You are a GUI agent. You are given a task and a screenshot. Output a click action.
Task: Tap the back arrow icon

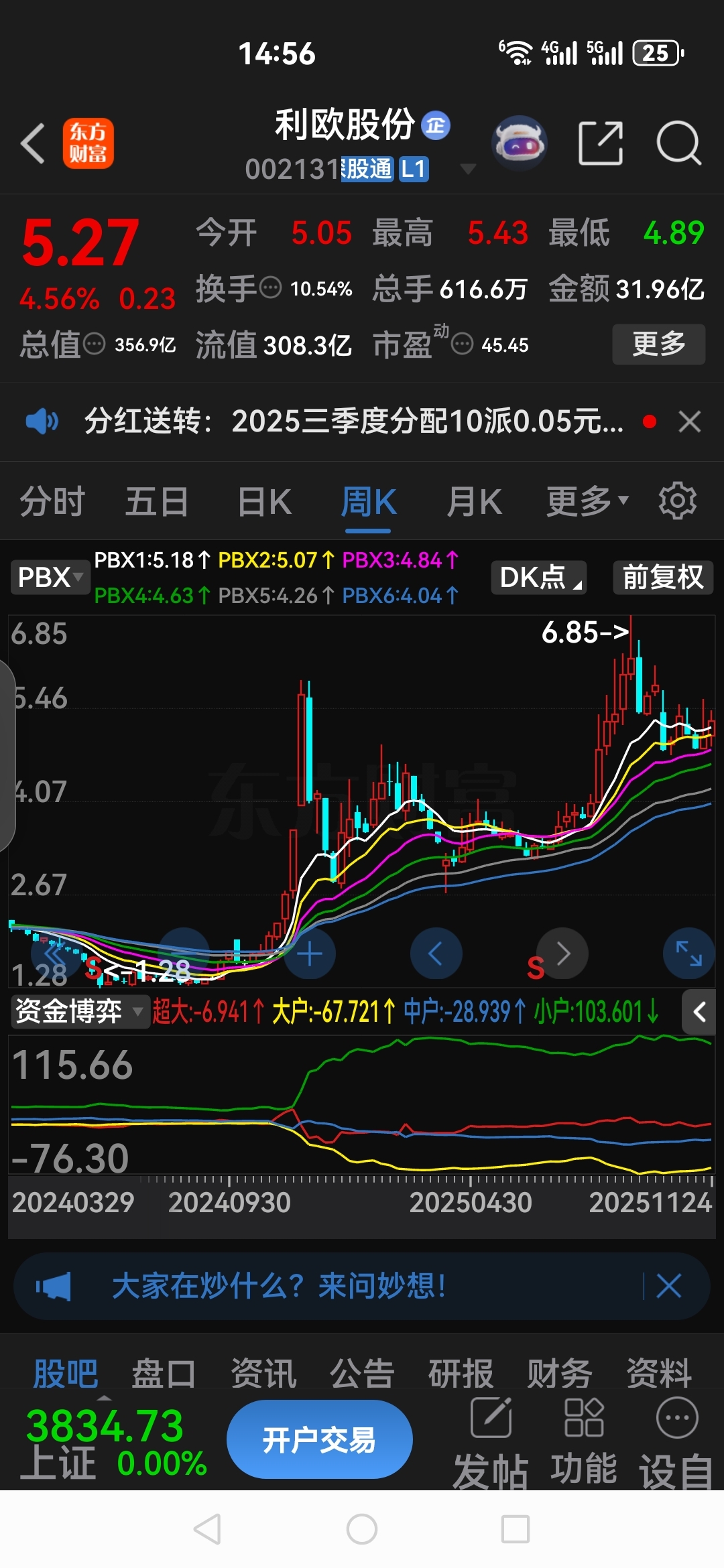pyautogui.click(x=33, y=143)
